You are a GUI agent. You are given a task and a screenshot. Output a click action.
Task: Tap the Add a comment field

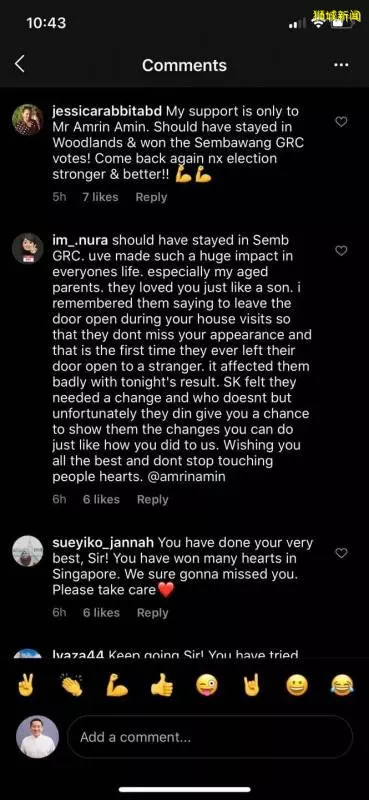click(210, 737)
